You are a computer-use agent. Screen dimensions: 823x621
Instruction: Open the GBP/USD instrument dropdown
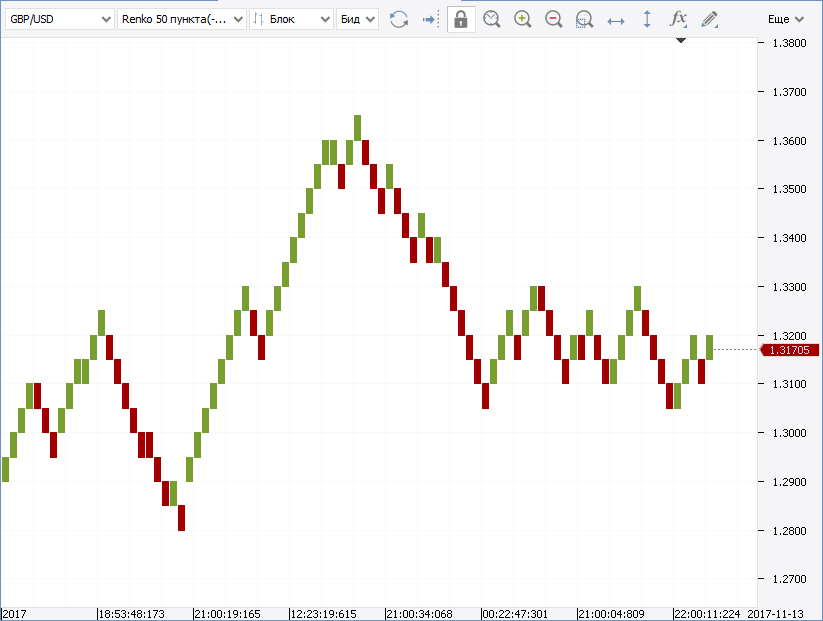click(x=59, y=19)
